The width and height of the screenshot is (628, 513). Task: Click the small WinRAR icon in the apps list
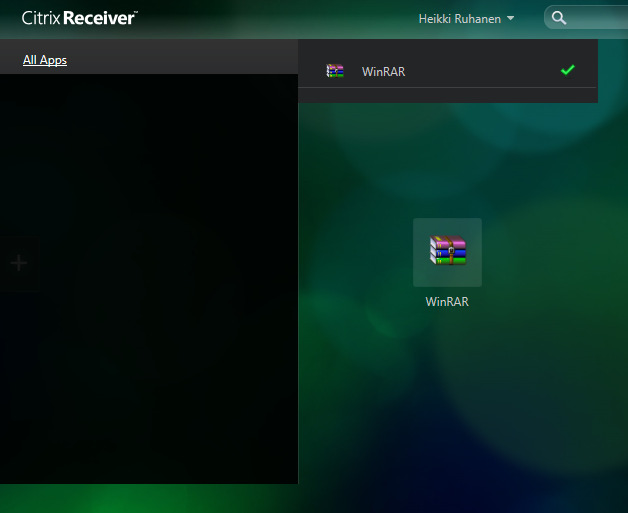point(335,71)
